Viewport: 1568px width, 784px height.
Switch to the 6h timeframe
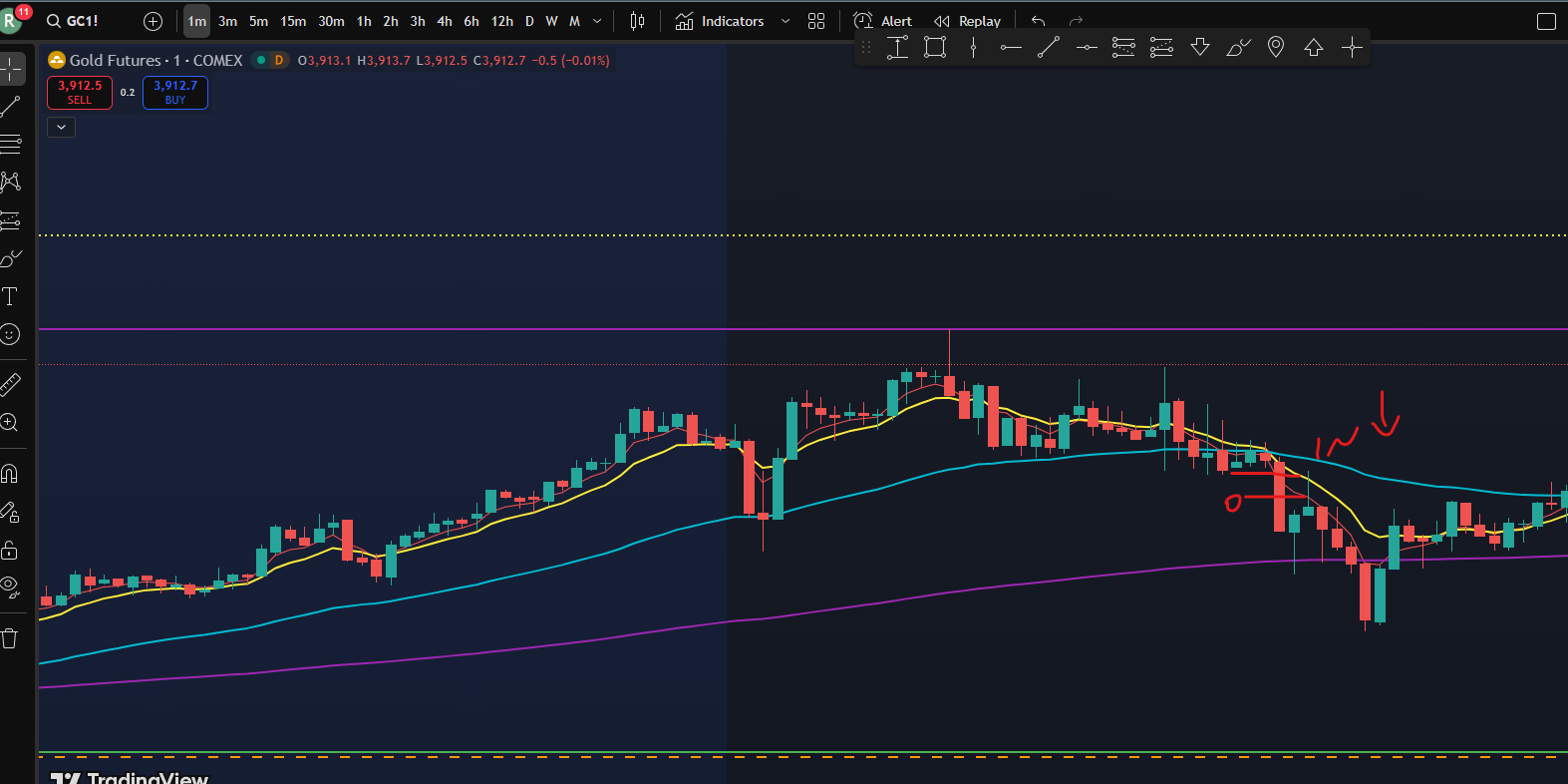point(471,21)
